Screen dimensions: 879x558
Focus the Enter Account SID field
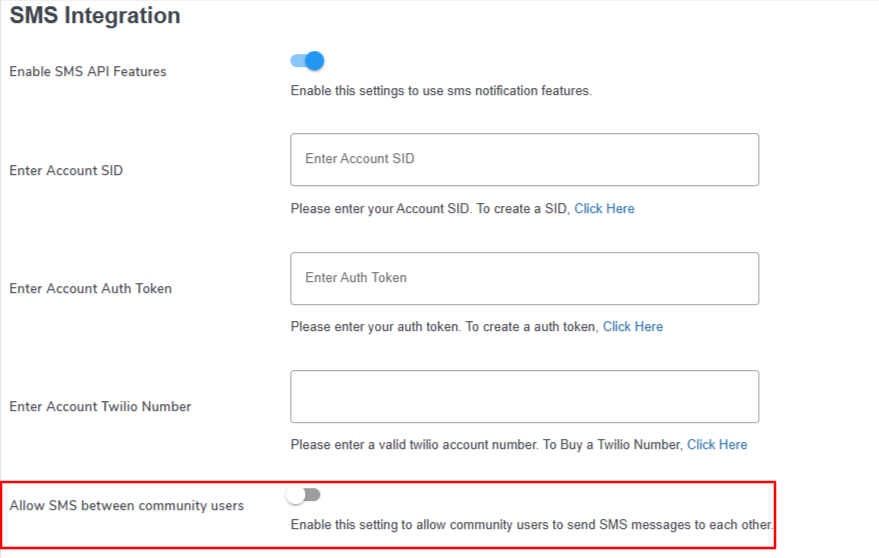point(524,159)
